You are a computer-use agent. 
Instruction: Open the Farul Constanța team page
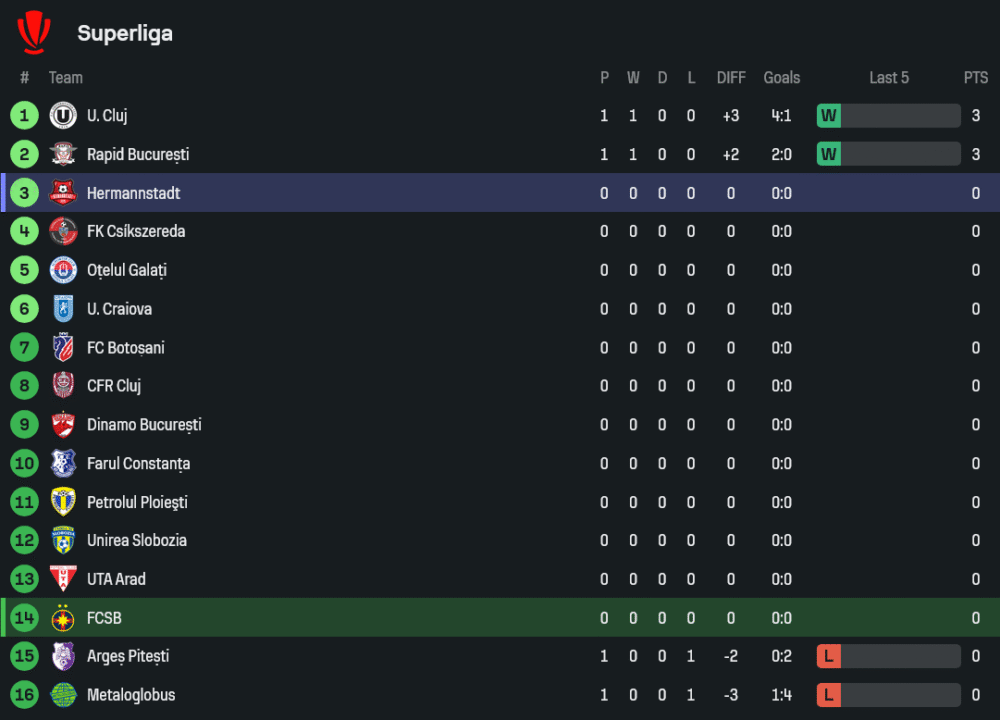138,464
